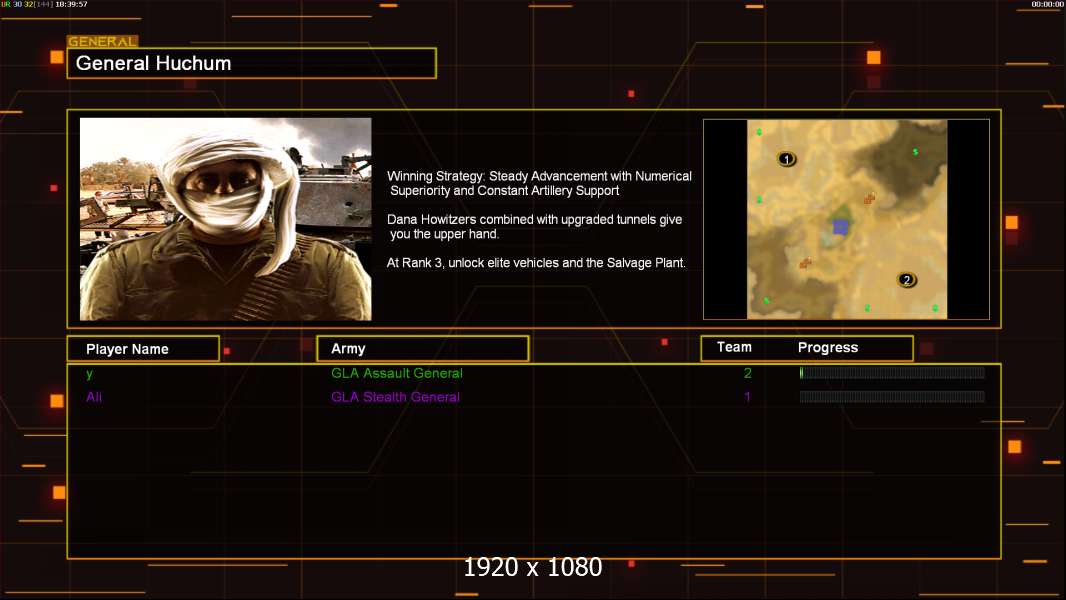Screen dimensions: 1066x600
Task: Click the Winning Strategy description text
Action: pos(540,183)
